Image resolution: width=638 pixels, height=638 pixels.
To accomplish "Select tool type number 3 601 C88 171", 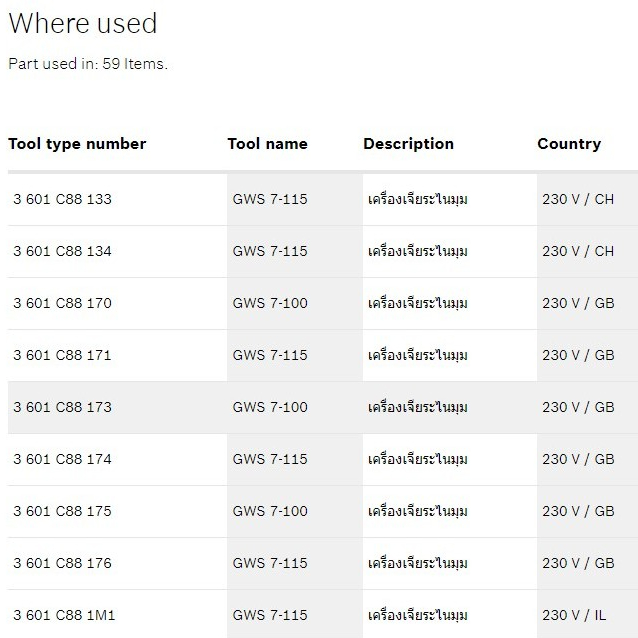I will click(62, 355).
